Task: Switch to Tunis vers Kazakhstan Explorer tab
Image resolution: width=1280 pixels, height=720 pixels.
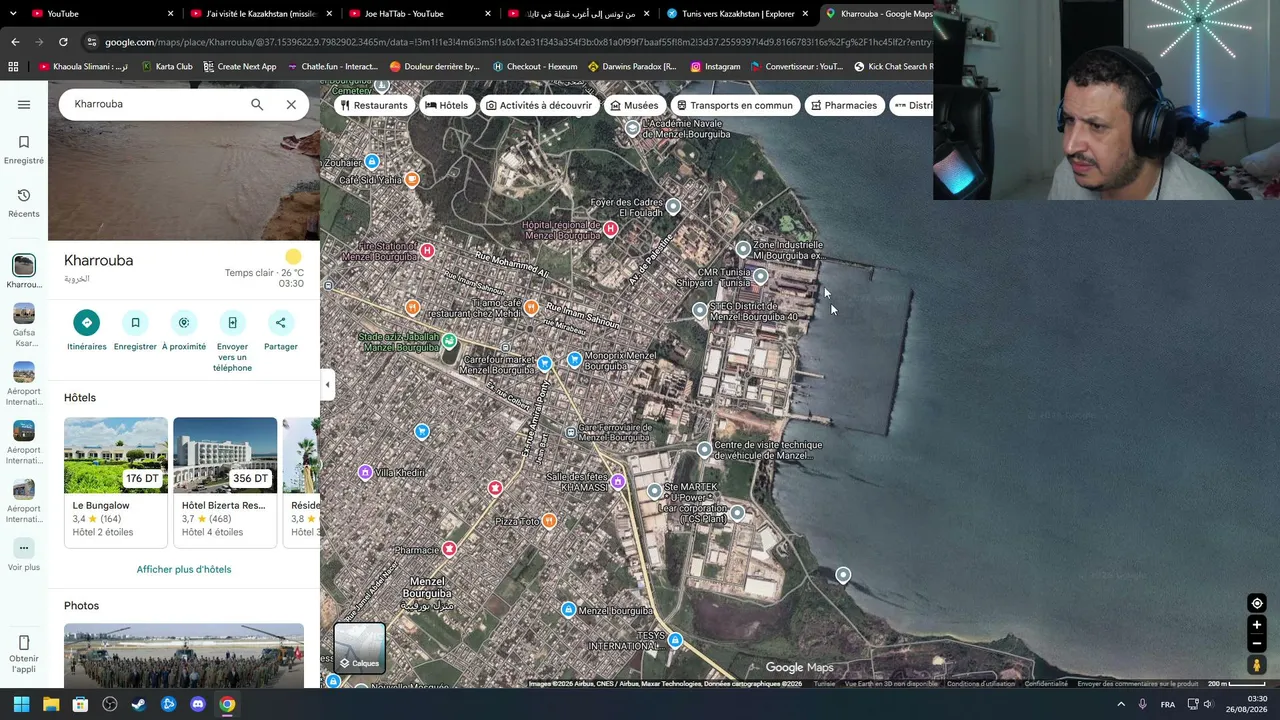Action: [736, 14]
